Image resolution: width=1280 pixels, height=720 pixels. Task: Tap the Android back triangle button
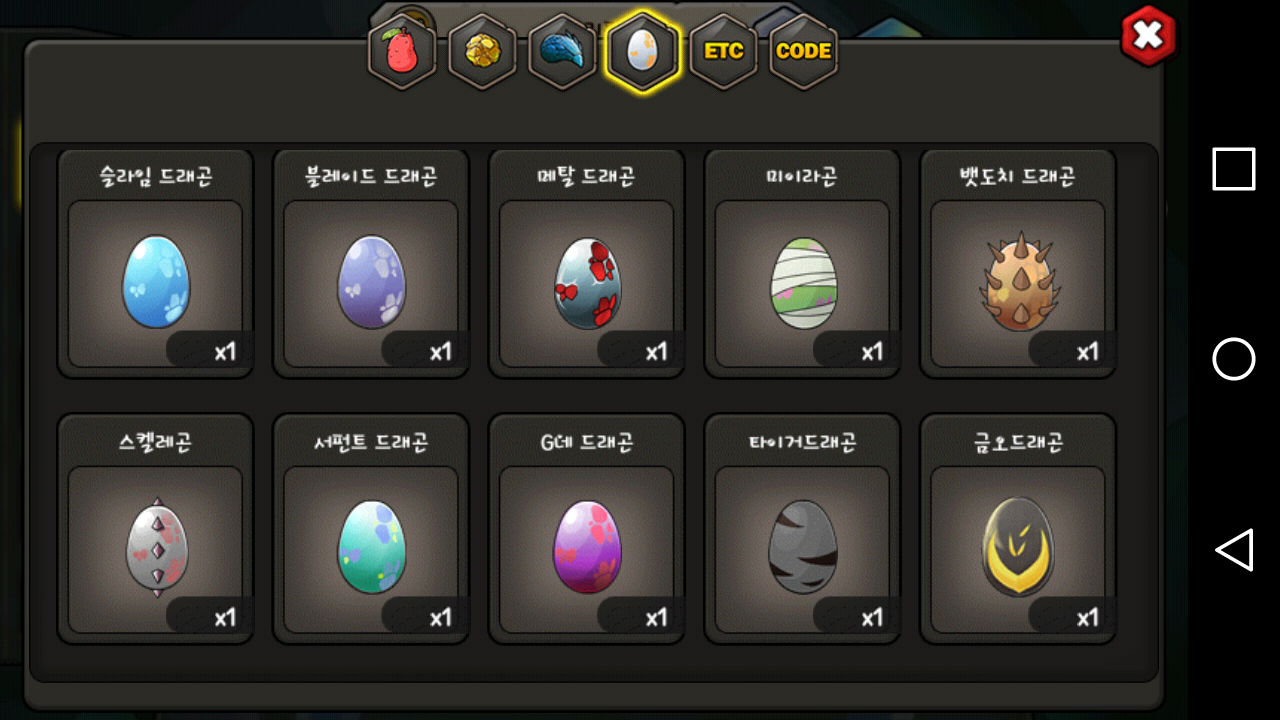(1234, 550)
